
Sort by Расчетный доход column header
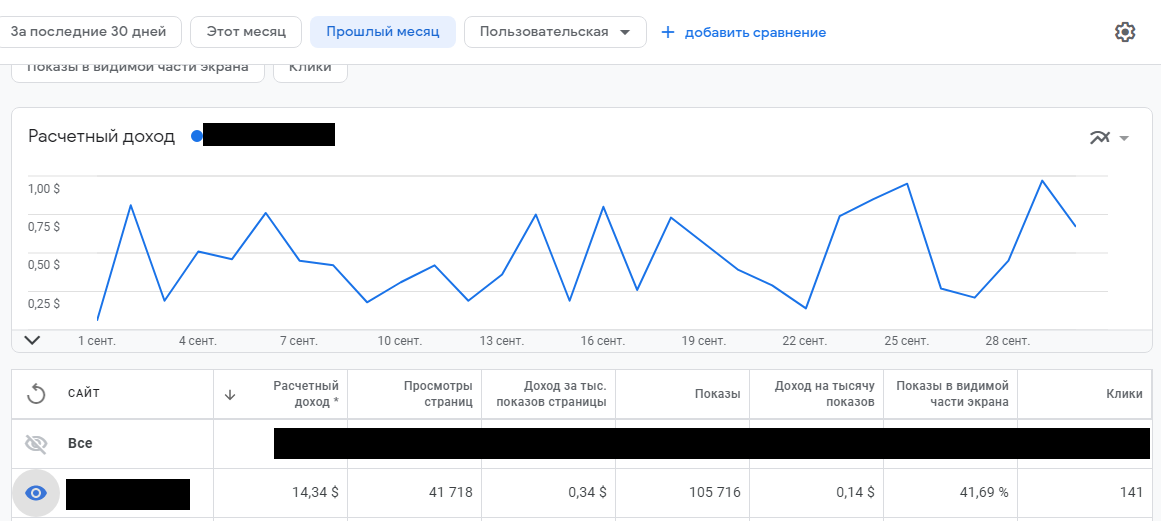coord(306,393)
